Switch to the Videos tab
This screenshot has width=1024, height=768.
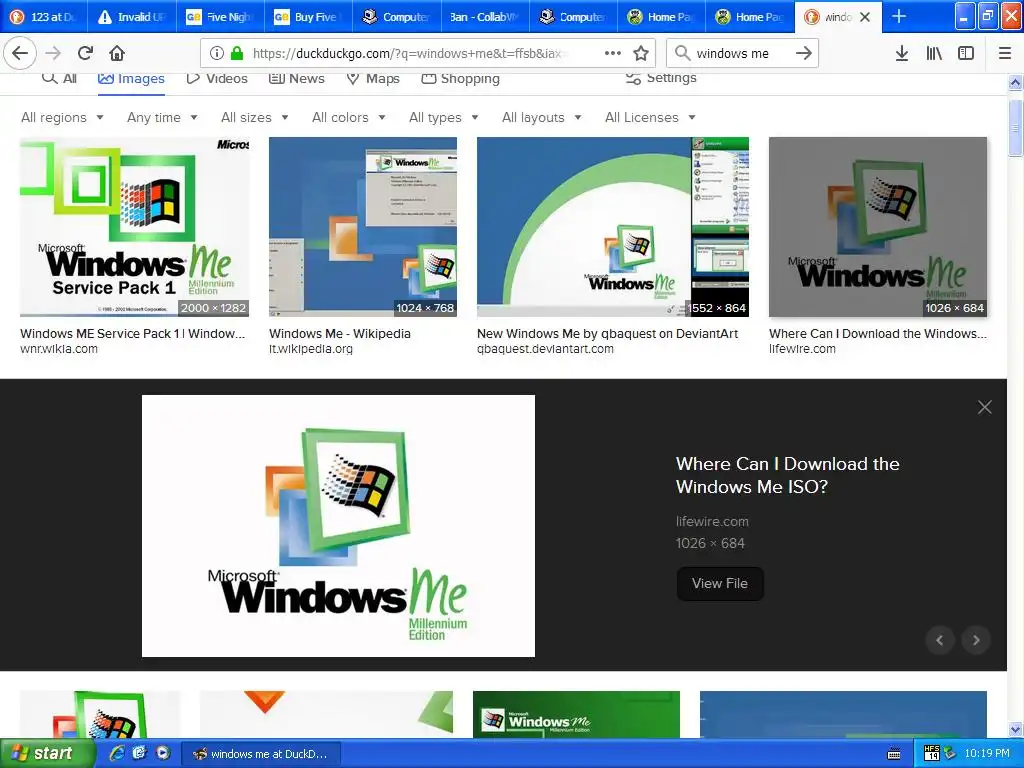click(217, 78)
